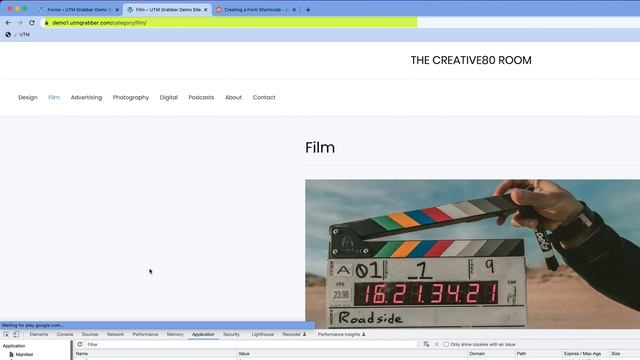This screenshot has width=640, height=360.
Task: Click the cookies refresh icon in DevTools
Action: 80,344
